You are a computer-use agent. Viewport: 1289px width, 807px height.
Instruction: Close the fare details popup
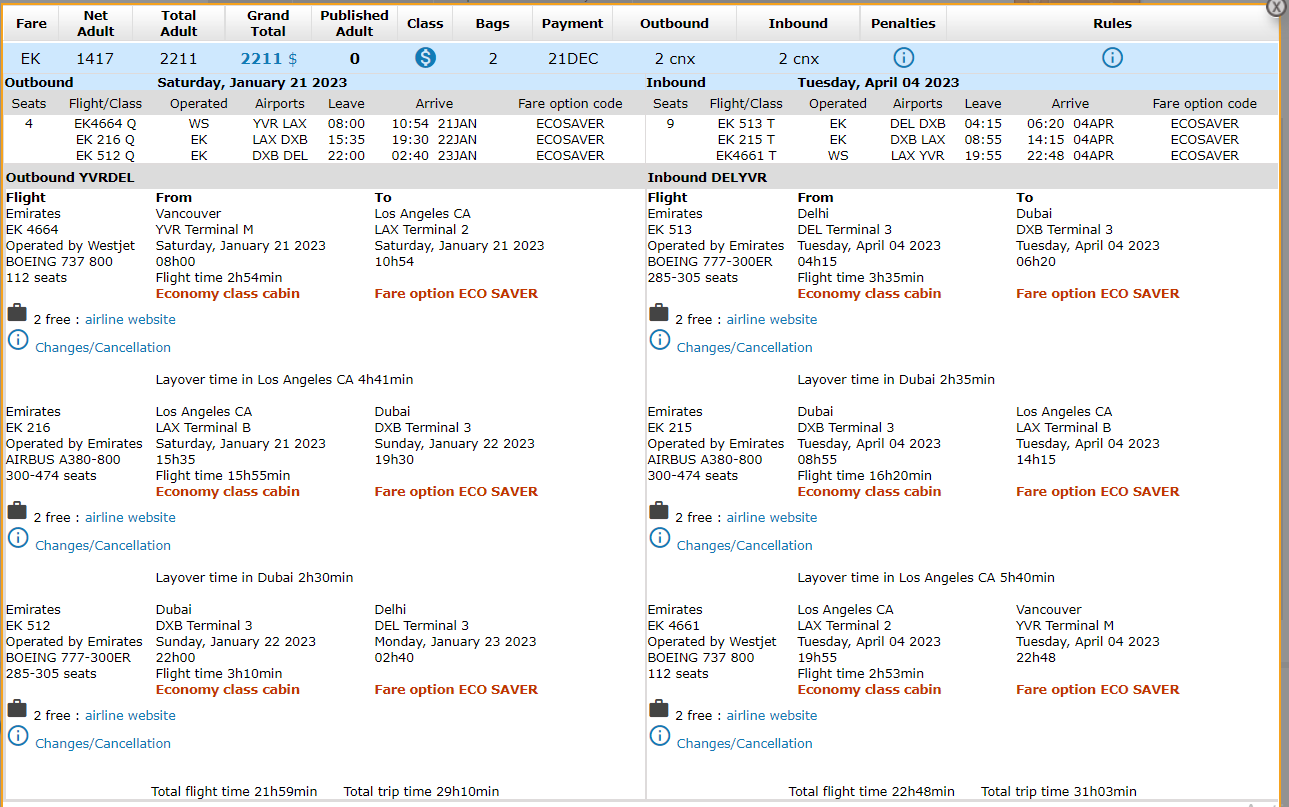[x=1276, y=6]
